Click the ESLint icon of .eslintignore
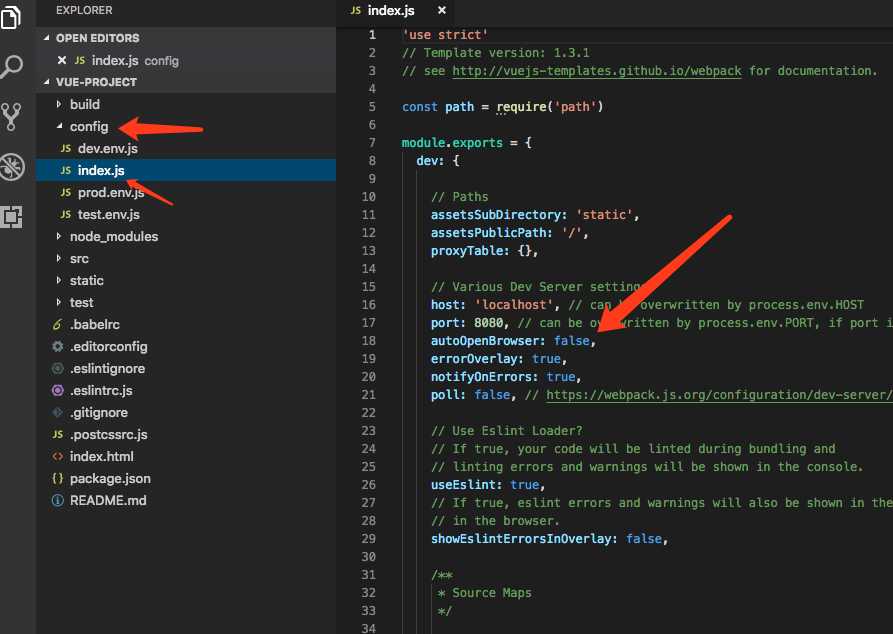 [x=58, y=369]
